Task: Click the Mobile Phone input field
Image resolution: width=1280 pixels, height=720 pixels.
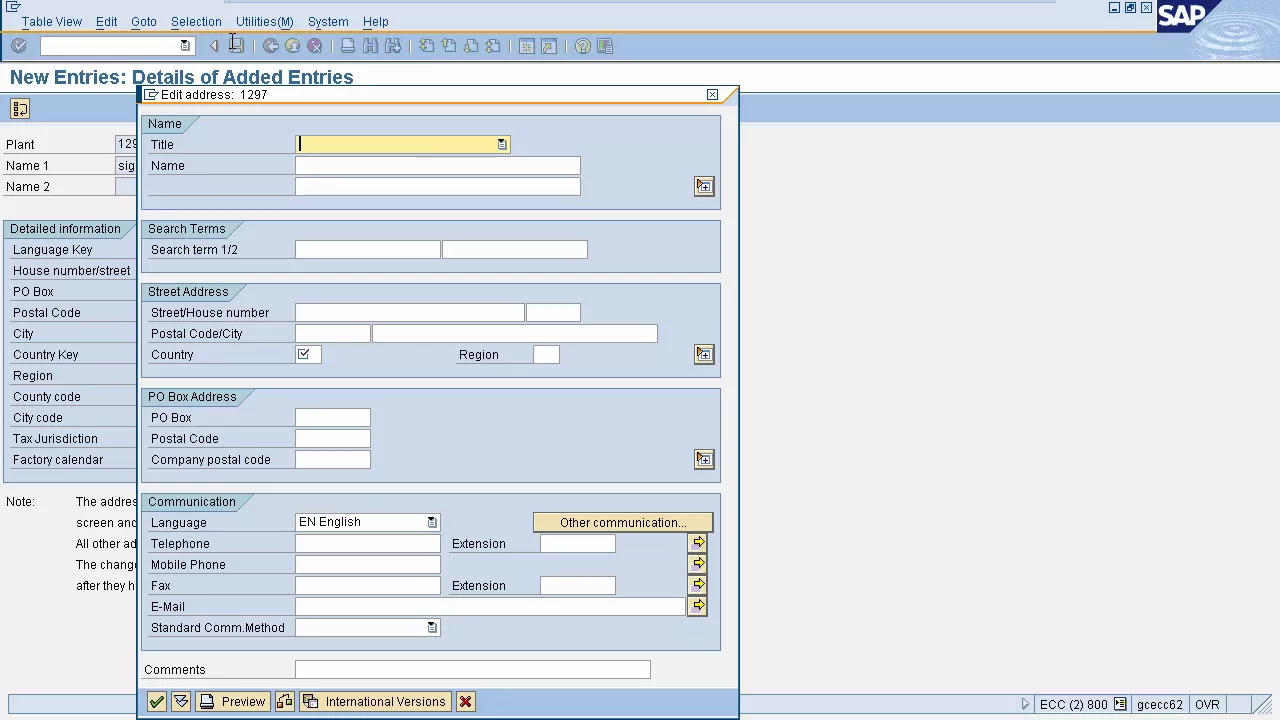Action: [x=367, y=564]
